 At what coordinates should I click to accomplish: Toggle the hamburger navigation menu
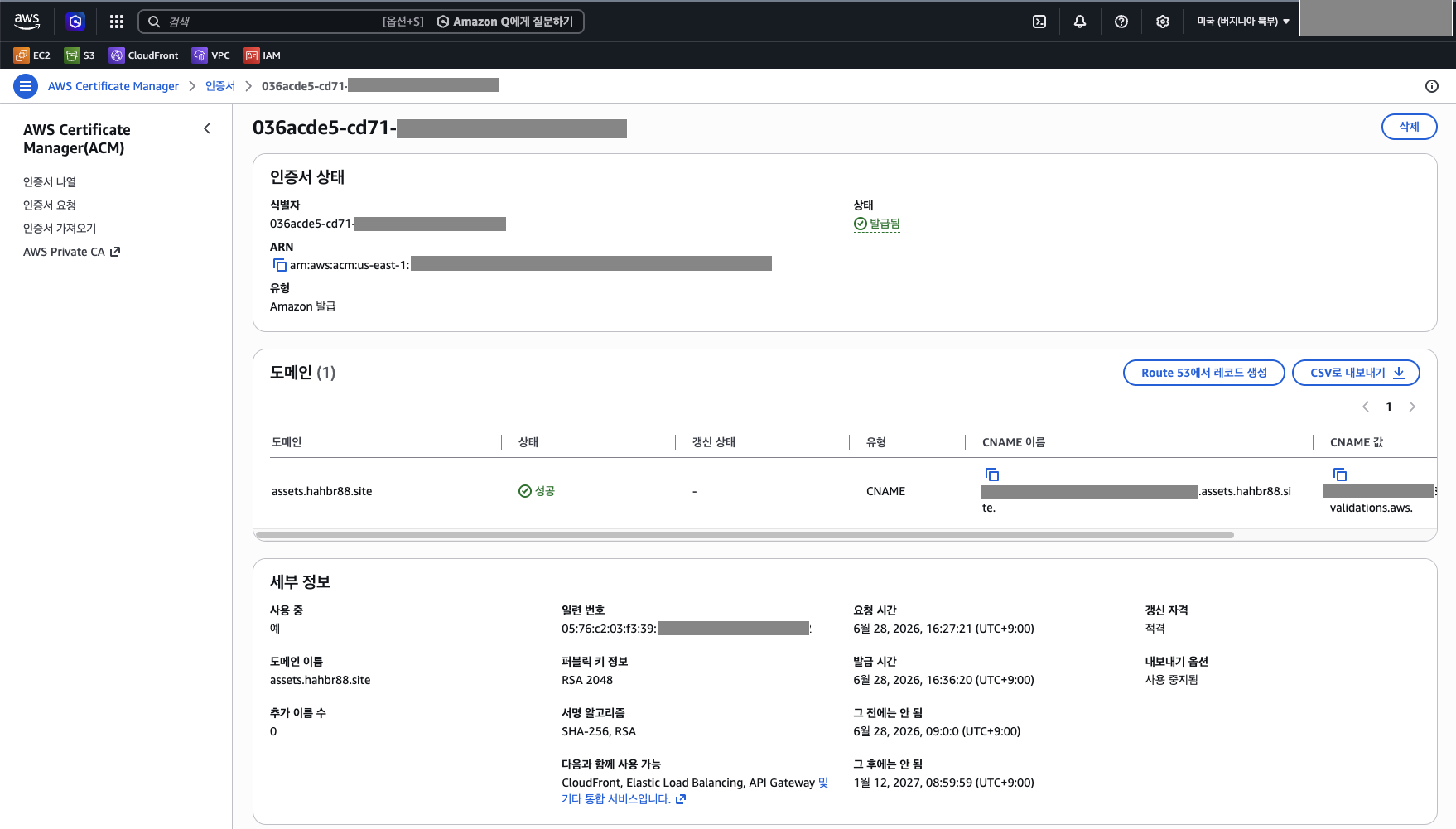click(26, 86)
